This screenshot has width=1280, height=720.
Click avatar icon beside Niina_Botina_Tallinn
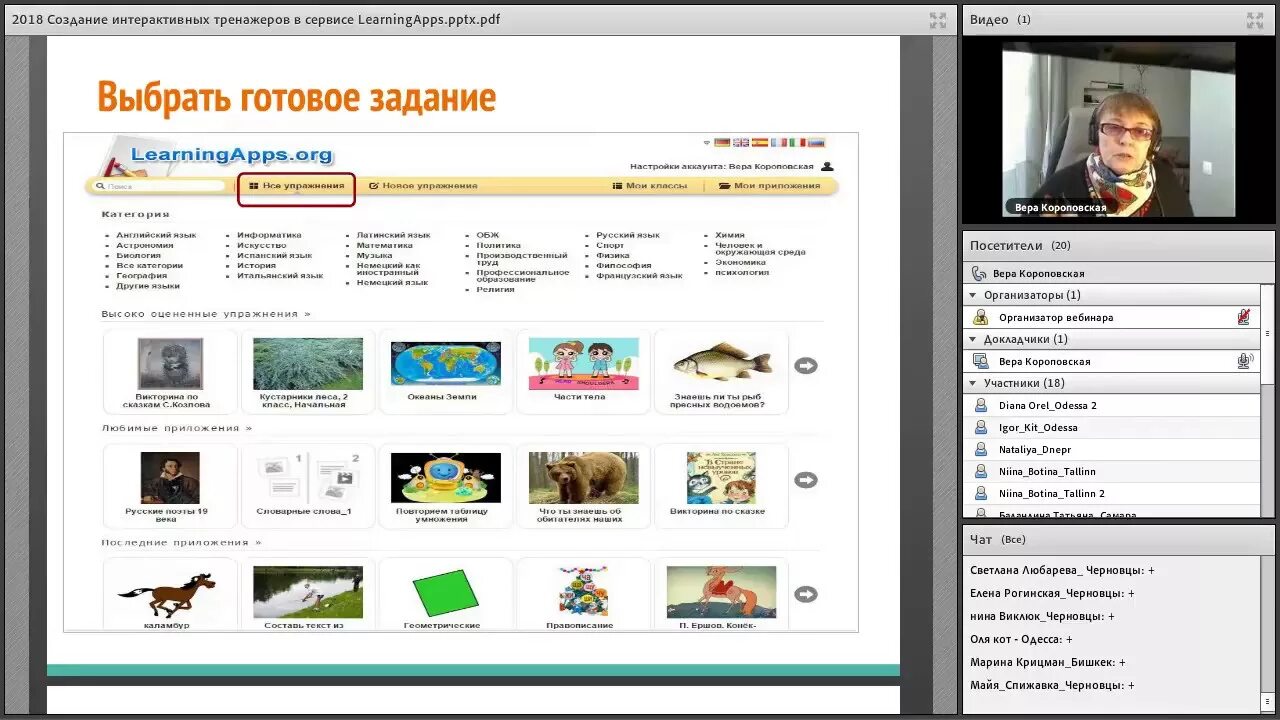981,471
